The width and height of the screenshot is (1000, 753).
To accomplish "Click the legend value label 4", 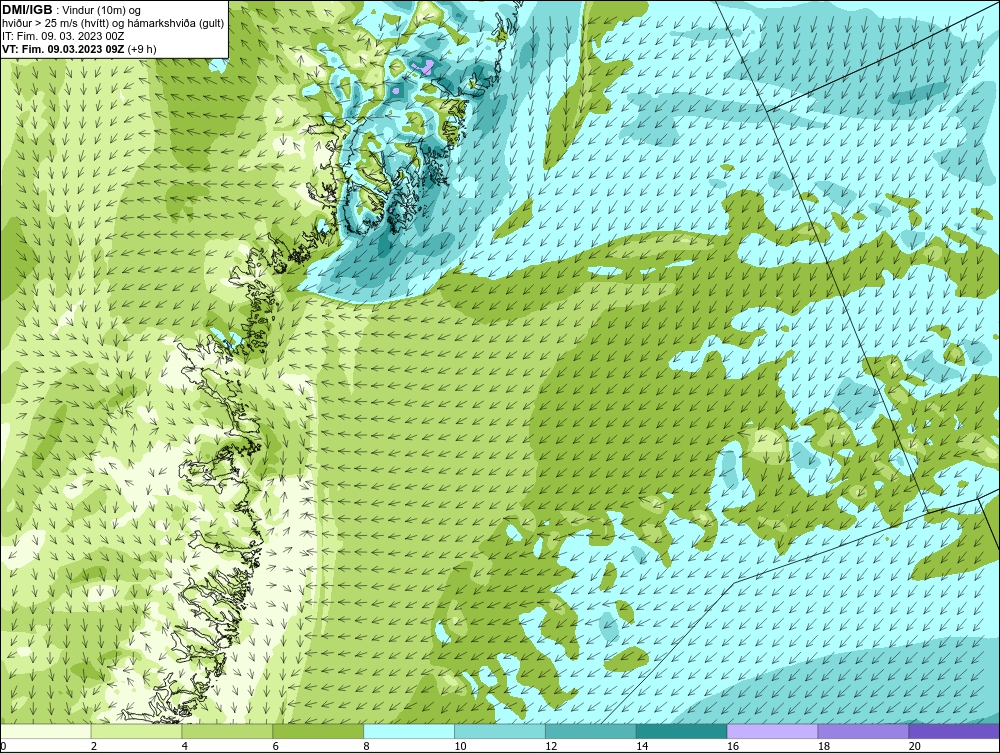I will 185,746.
